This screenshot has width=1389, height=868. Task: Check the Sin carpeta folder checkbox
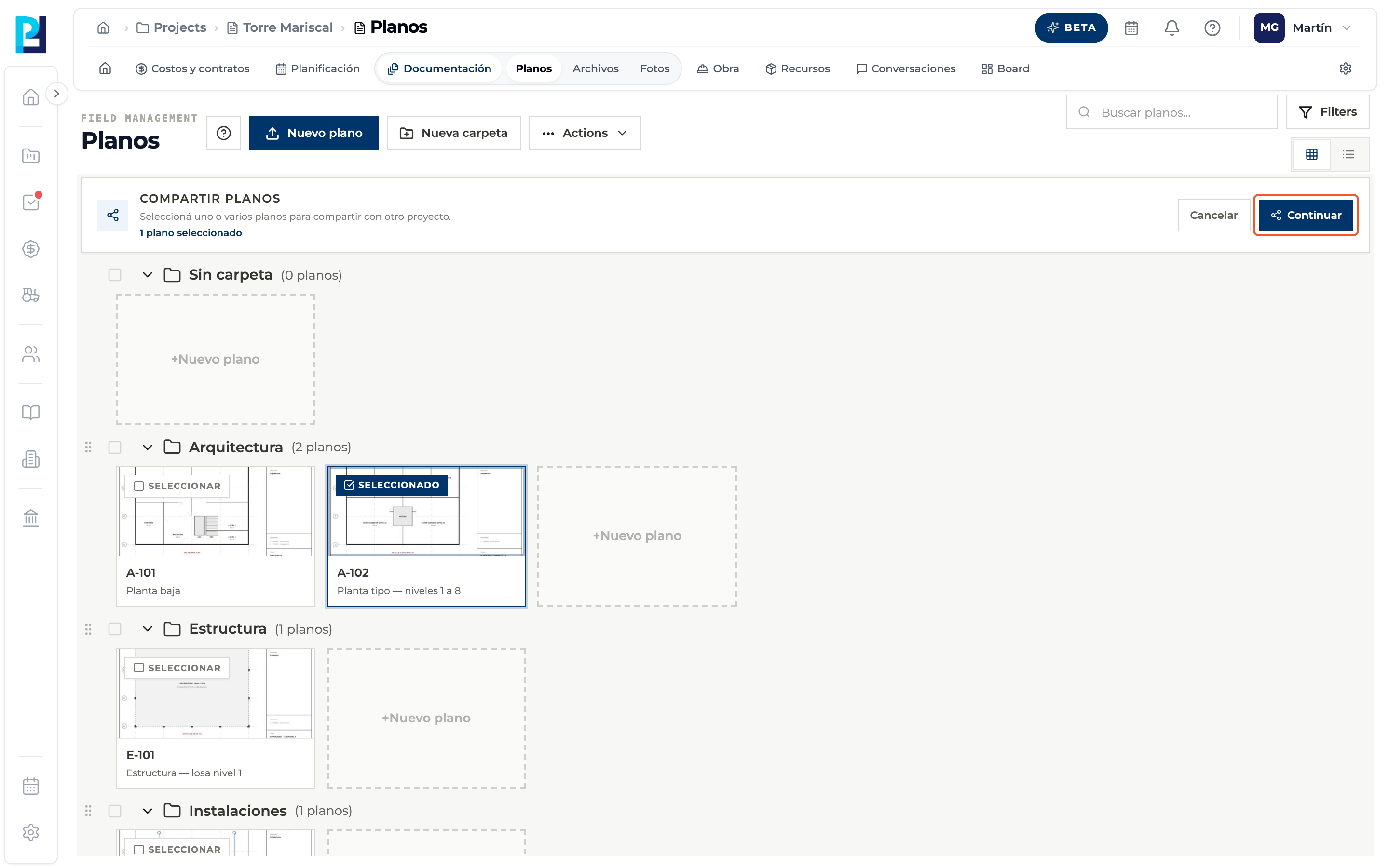[x=115, y=275]
